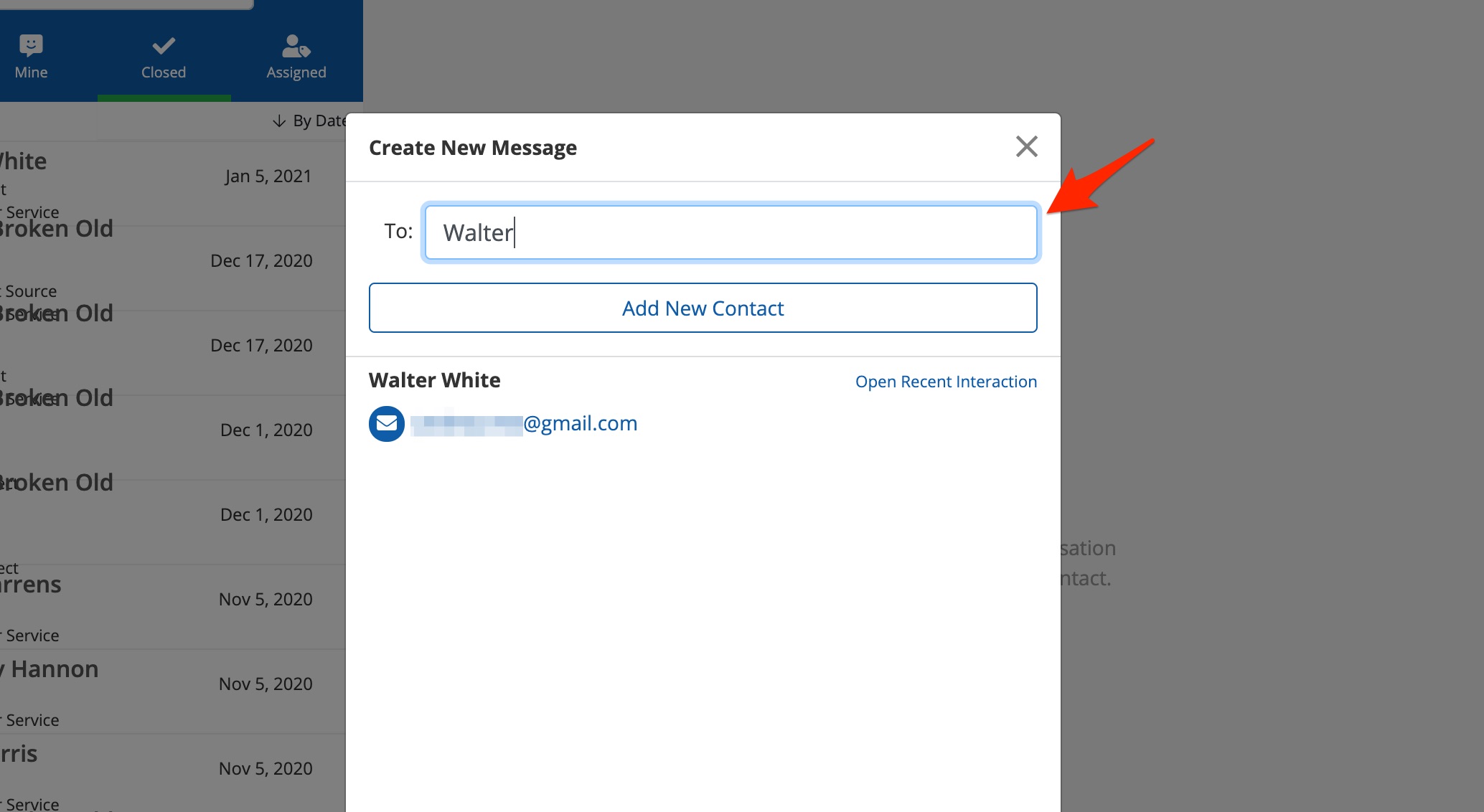
Task: Click the Closed checkmark icon
Action: (x=164, y=46)
